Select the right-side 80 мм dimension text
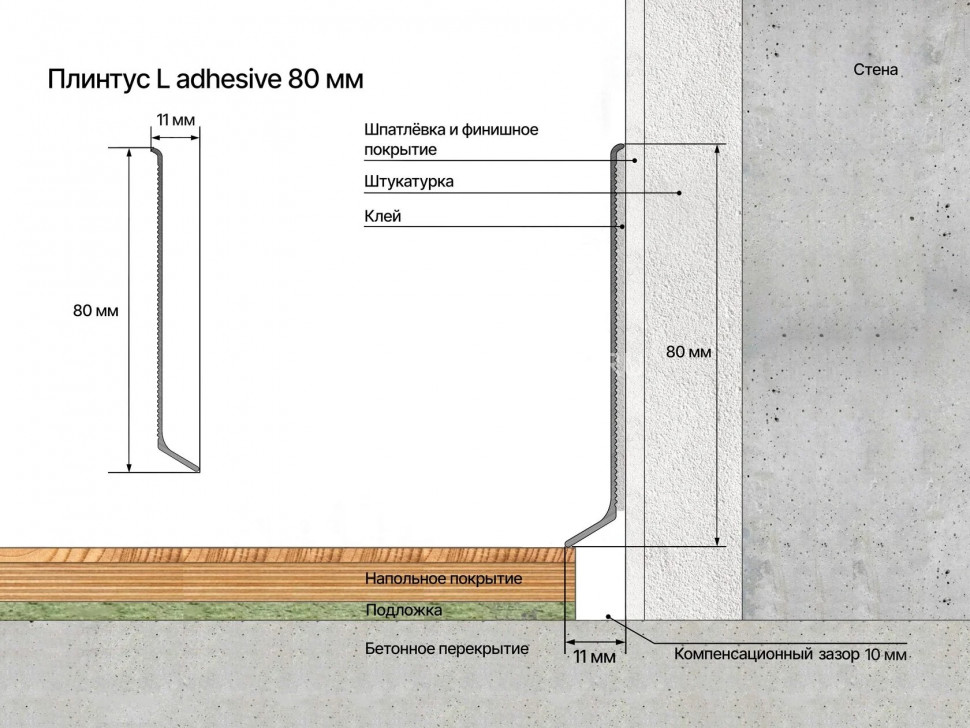The height and width of the screenshot is (728, 970). (x=689, y=351)
